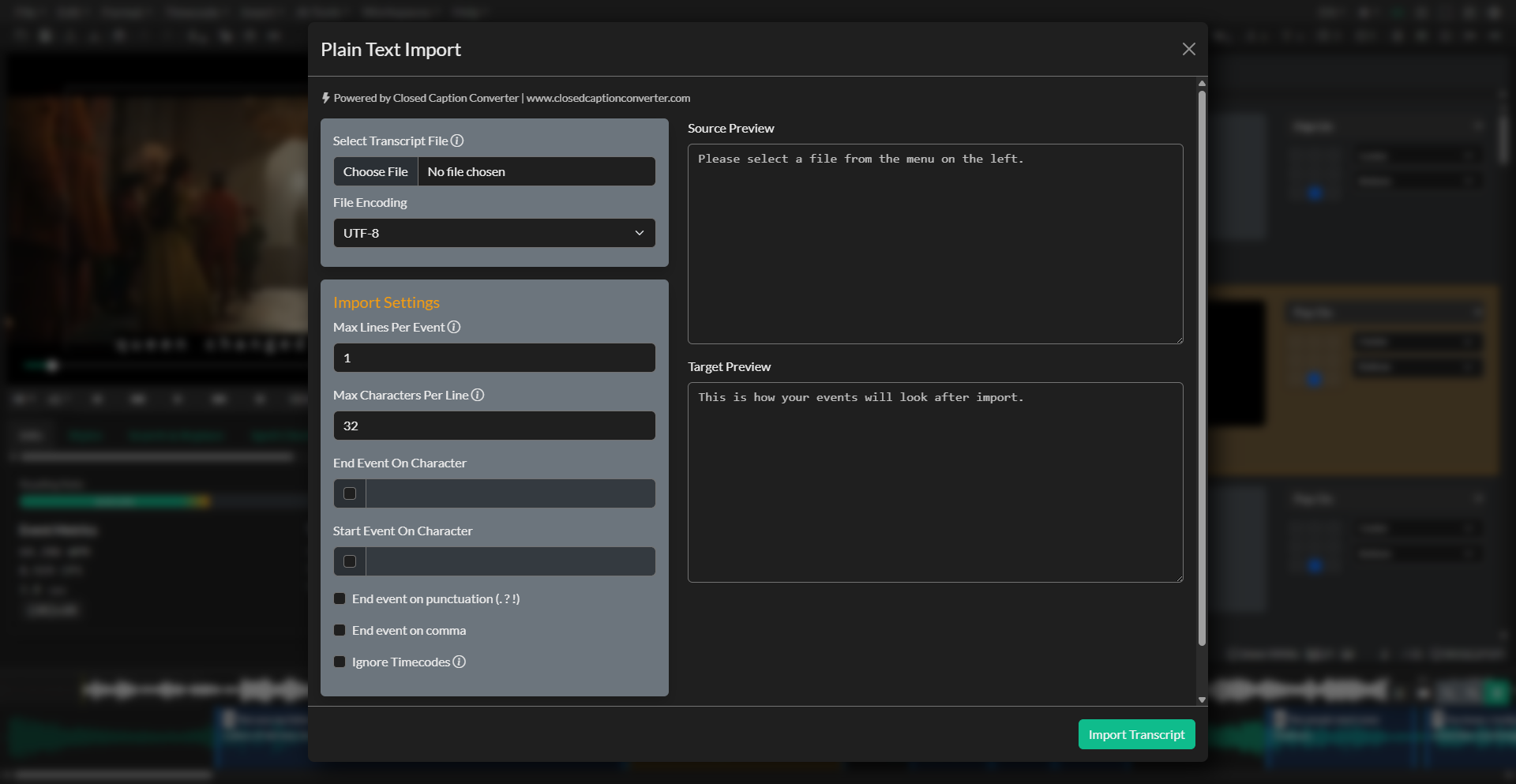
Task: Enable End event on punctuation
Action: (x=340, y=598)
